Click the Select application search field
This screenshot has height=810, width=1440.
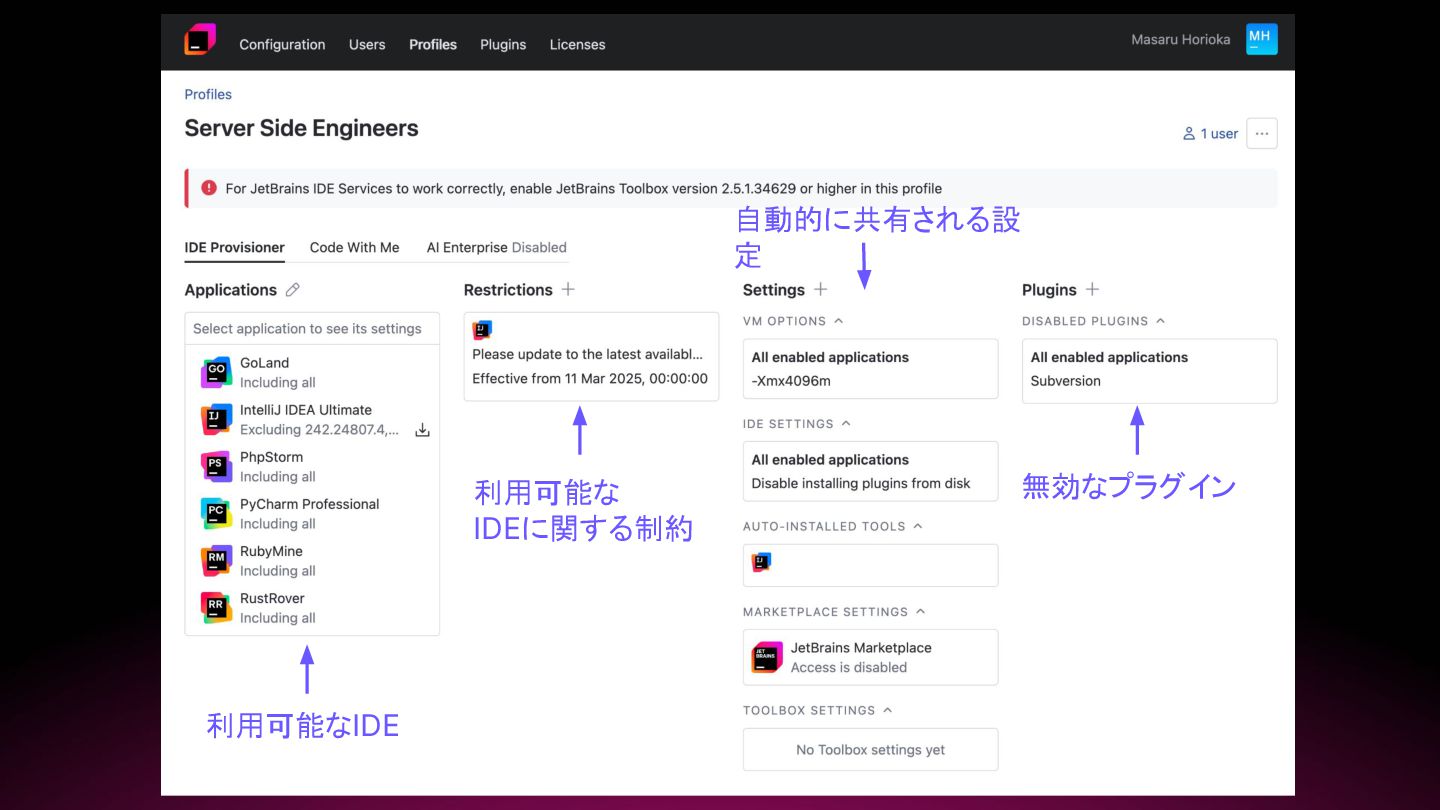click(312, 328)
